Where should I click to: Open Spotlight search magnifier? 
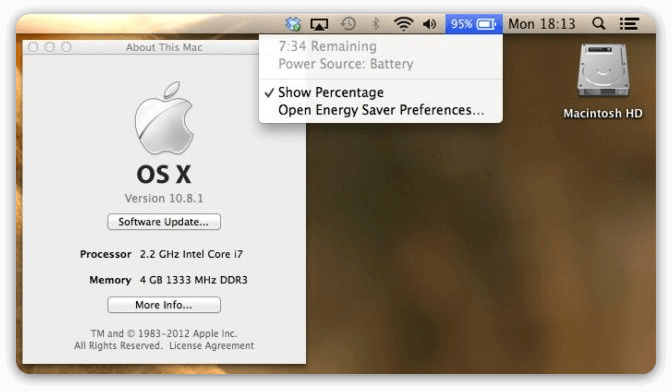tap(599, 24)
